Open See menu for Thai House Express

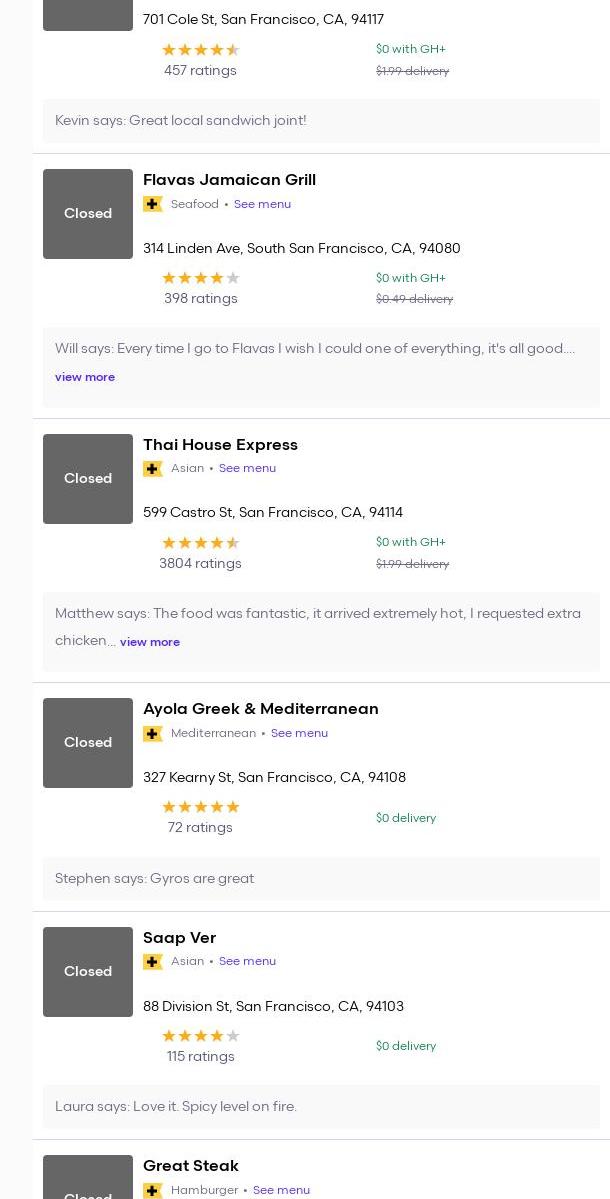click(247, 468)
